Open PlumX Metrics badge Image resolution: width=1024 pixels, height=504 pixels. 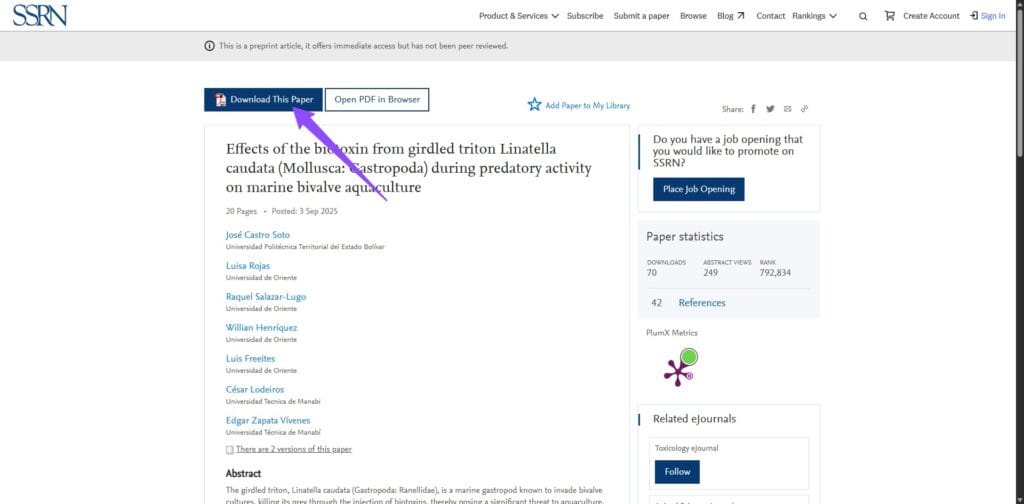pyautogui.click(x=680, y=367)
